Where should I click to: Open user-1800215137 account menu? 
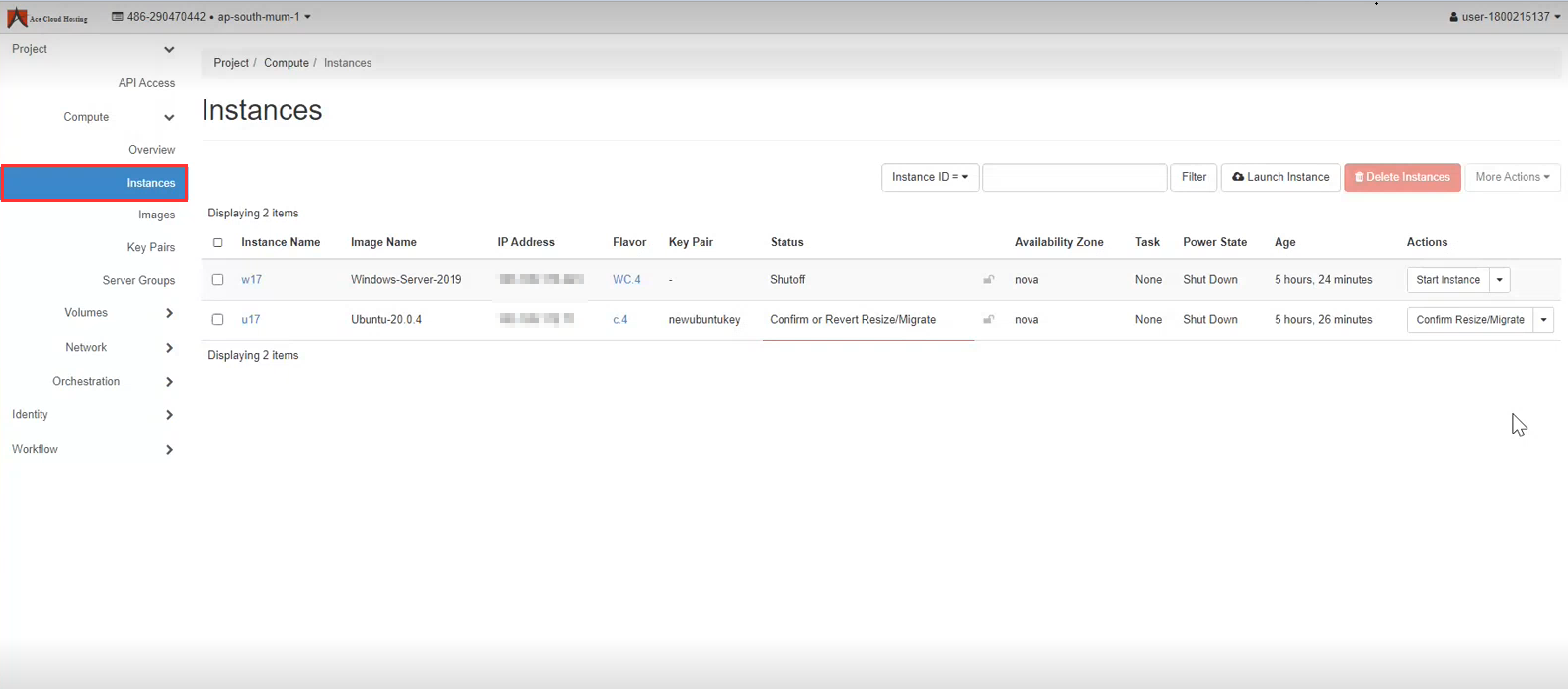pyautogui.click(x=1504, y=17)
